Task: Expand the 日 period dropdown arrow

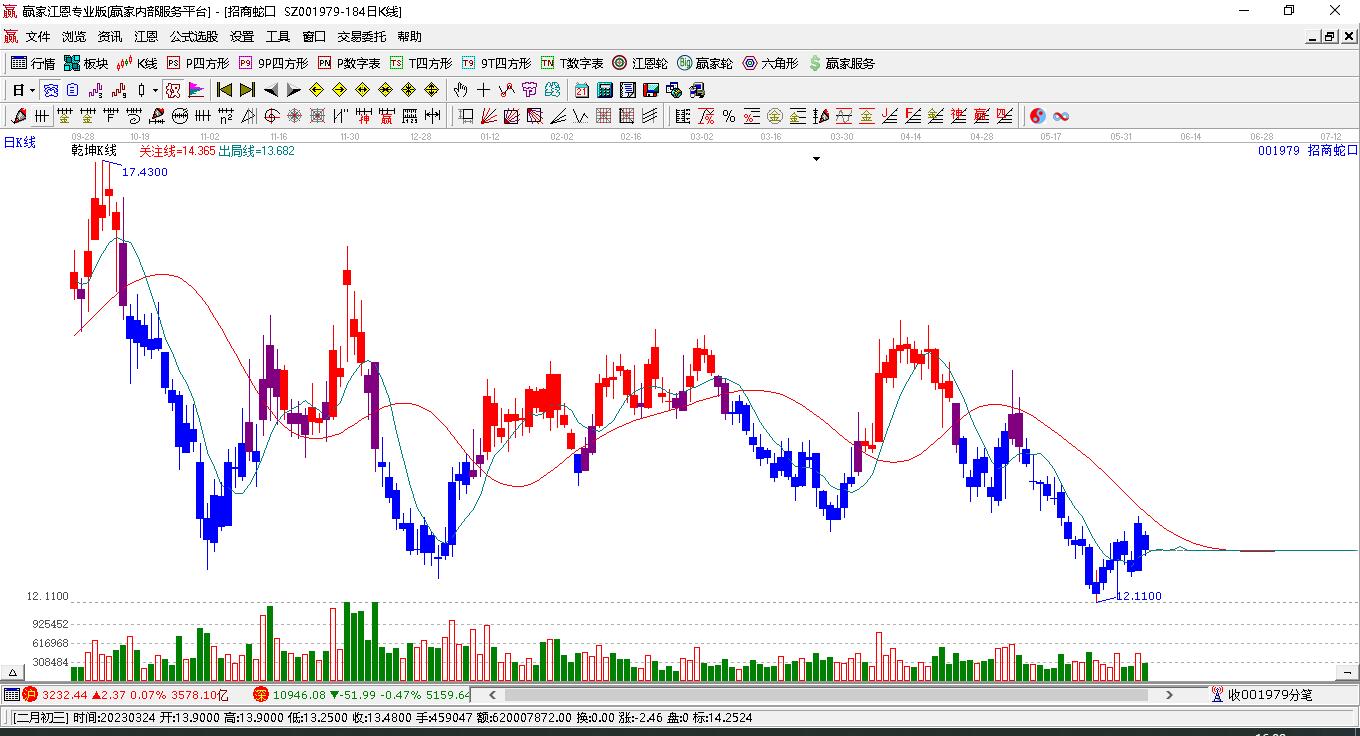Action: (33, 90)
